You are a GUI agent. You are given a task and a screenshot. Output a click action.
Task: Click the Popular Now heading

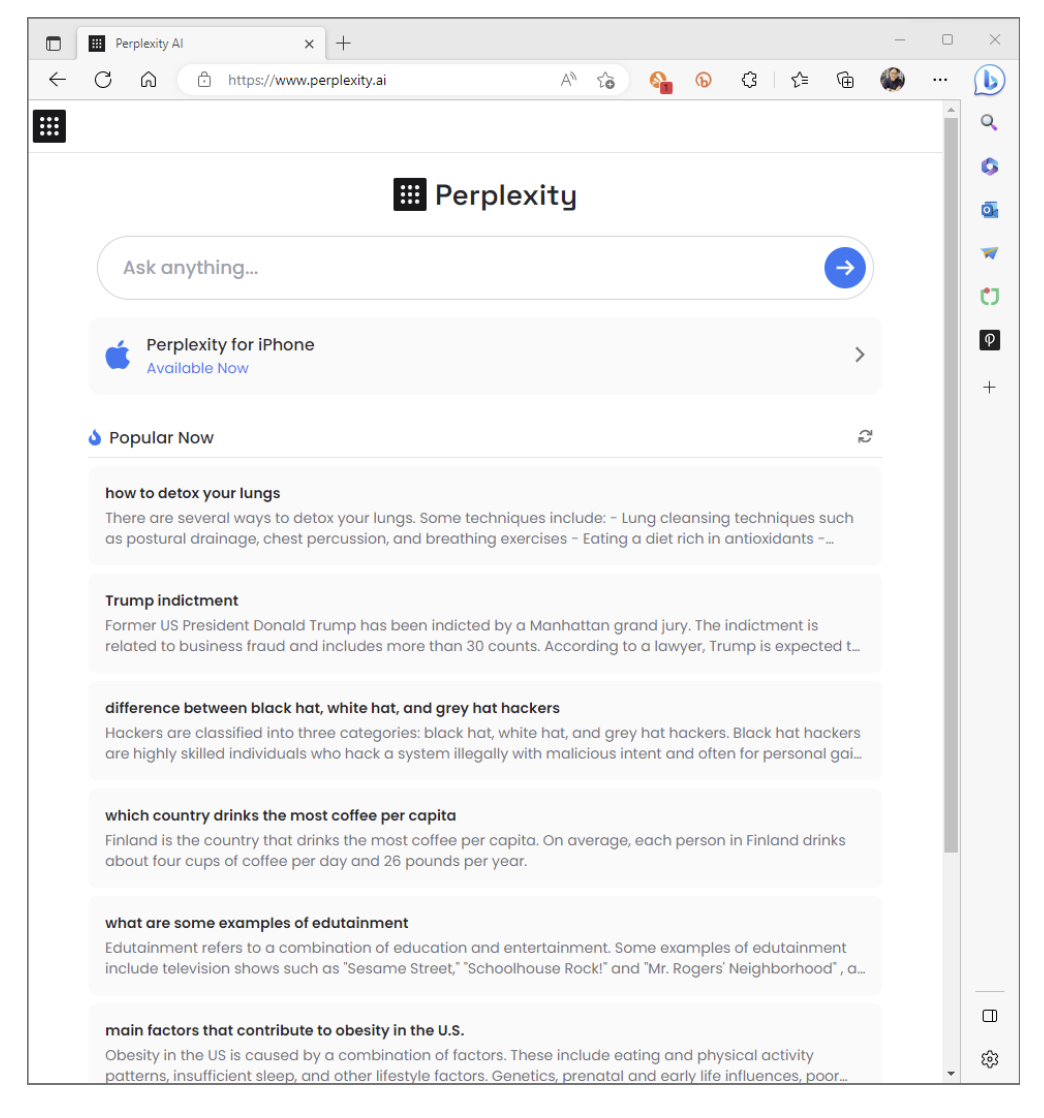[x=161, y=438]
